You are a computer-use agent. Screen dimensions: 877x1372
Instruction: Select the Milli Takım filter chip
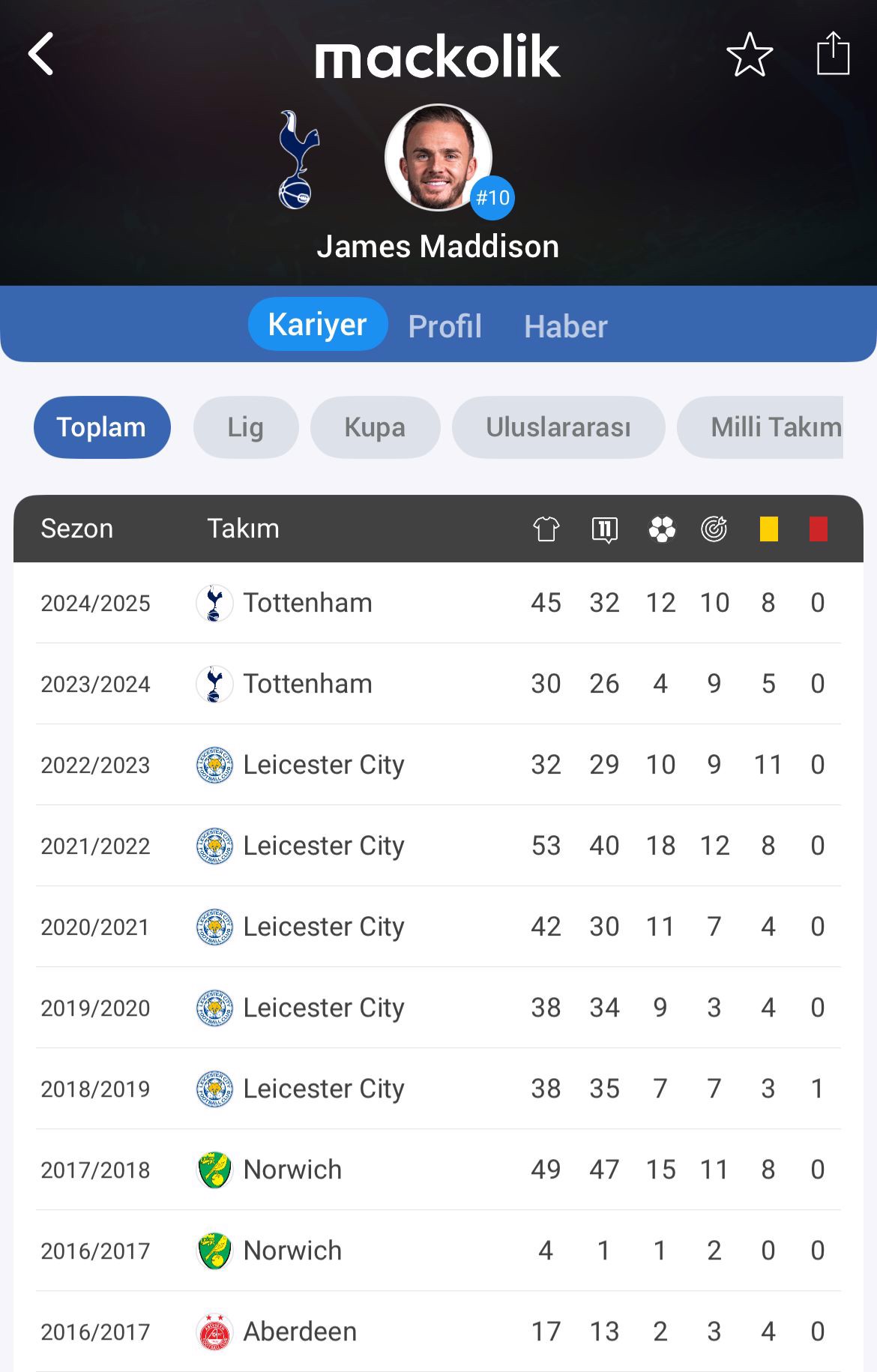[760, 427]
